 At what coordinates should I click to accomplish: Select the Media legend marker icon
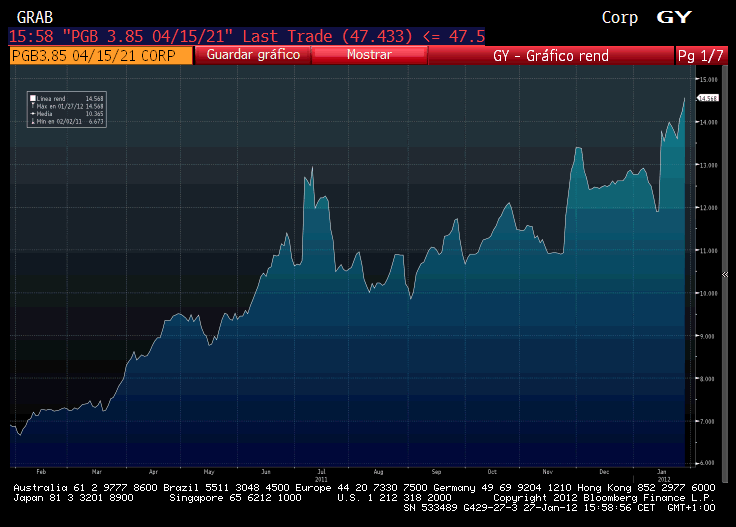coord(33,114)
